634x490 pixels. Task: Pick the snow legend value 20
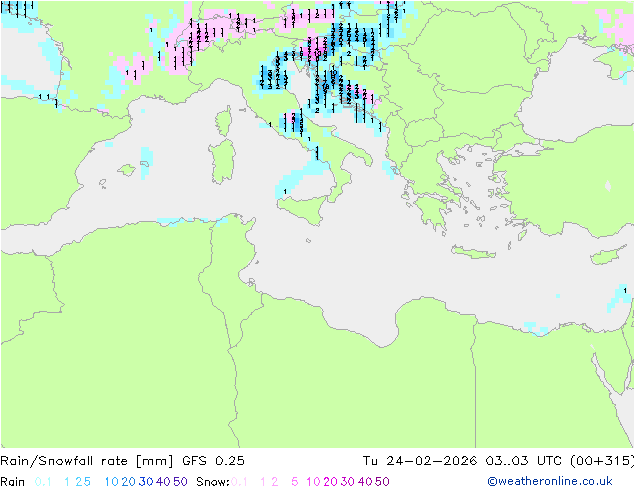[330, 482]
